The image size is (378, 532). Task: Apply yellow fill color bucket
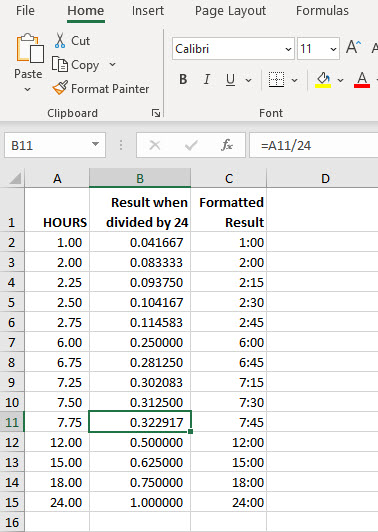click(x=323, y=80)
